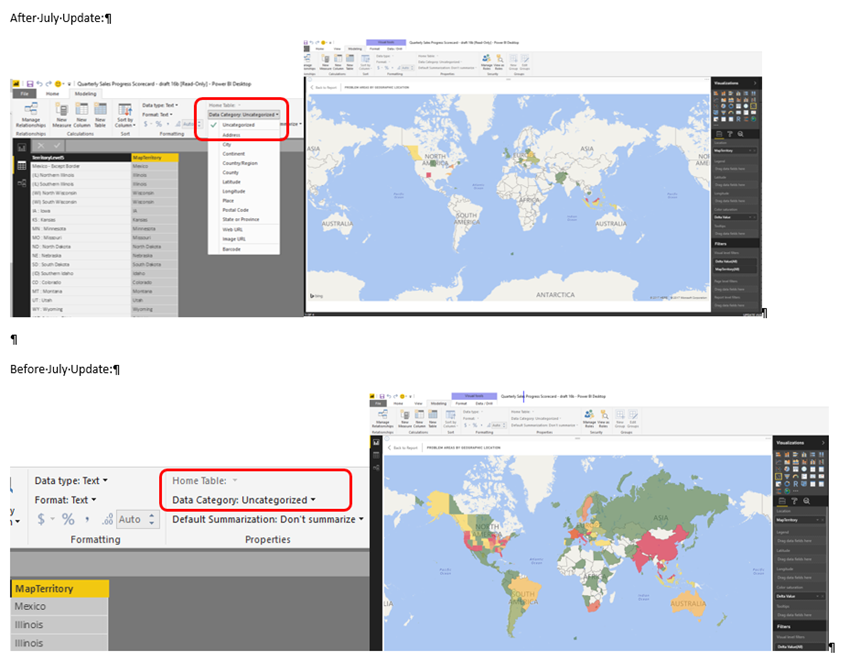
Task: Click the Redo arrow in After-update data view title bar
Action: pos(48,84)
